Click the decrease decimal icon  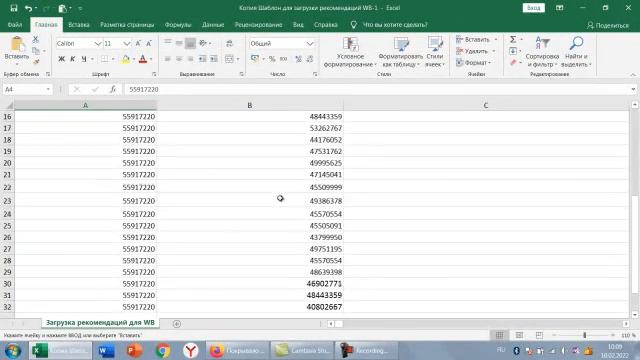tap(310, 59)
